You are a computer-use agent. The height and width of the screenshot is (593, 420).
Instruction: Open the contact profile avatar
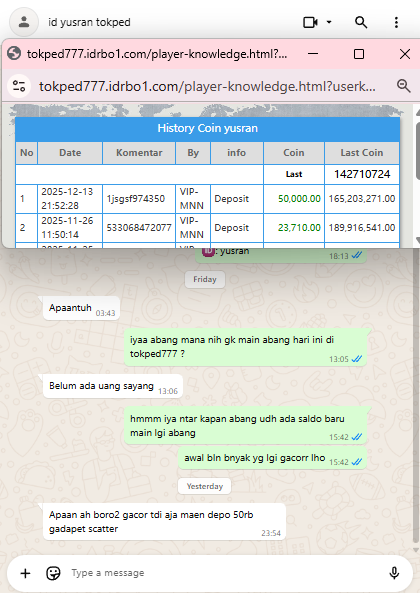coord(24,22)
